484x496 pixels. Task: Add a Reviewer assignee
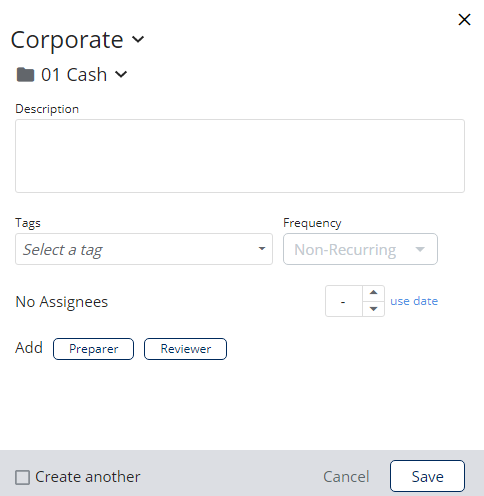pos(185,349)
